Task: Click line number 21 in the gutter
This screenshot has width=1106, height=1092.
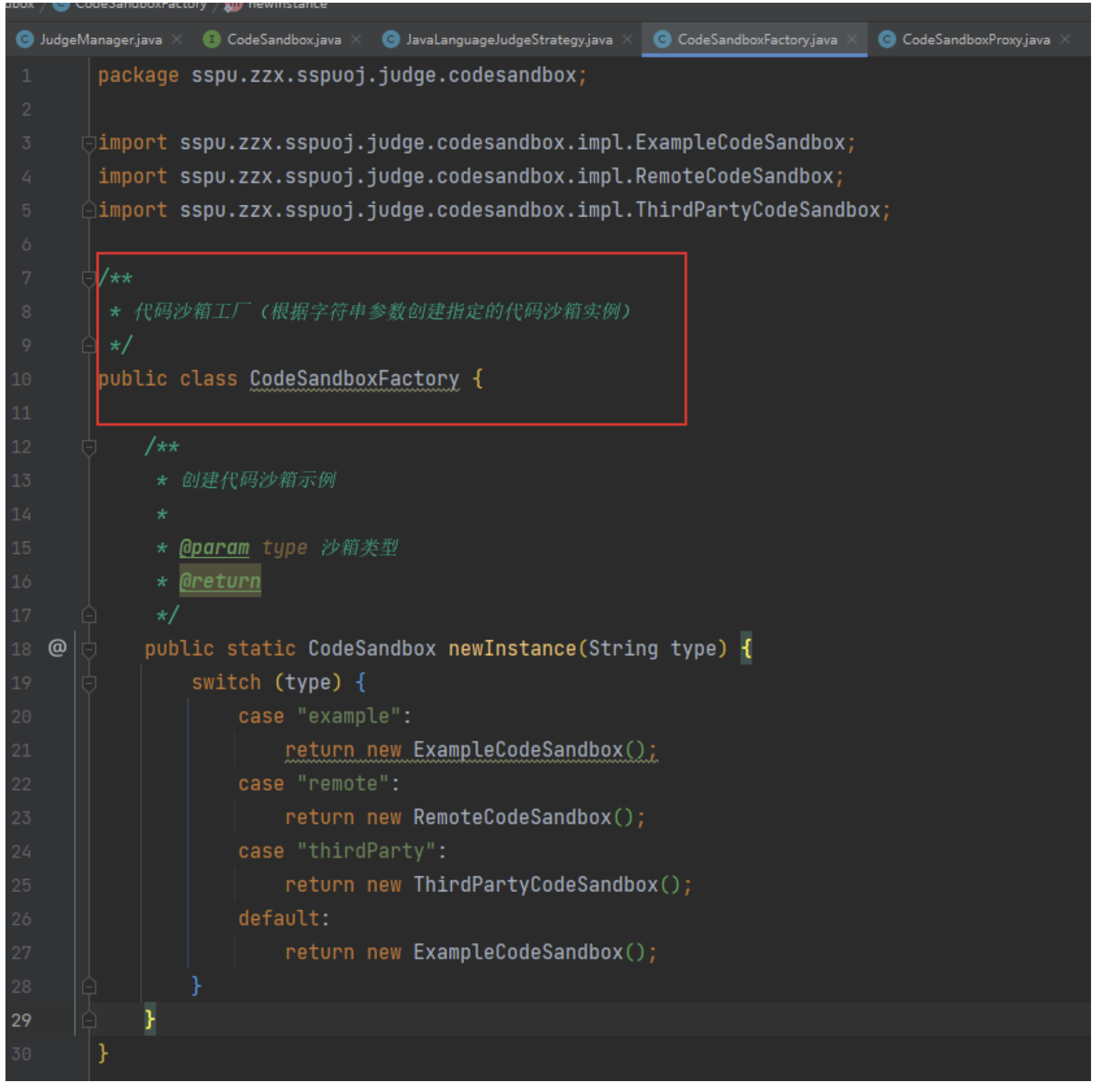Action: click(22, 750)
